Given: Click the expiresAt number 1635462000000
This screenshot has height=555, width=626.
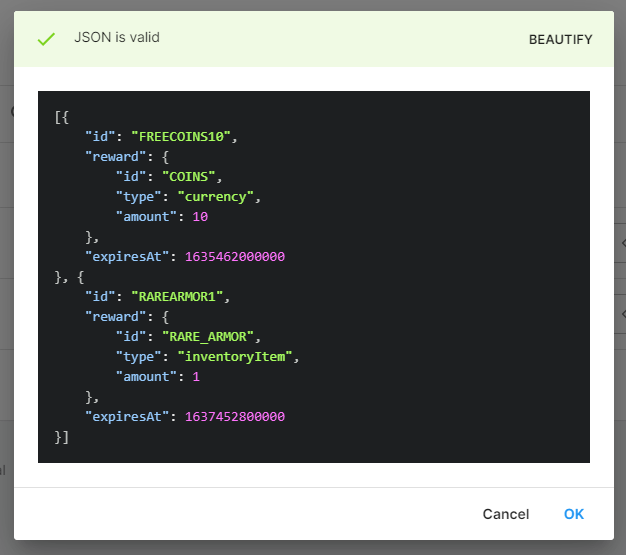Looking at the screenshot, I should [x=234, y=256].
